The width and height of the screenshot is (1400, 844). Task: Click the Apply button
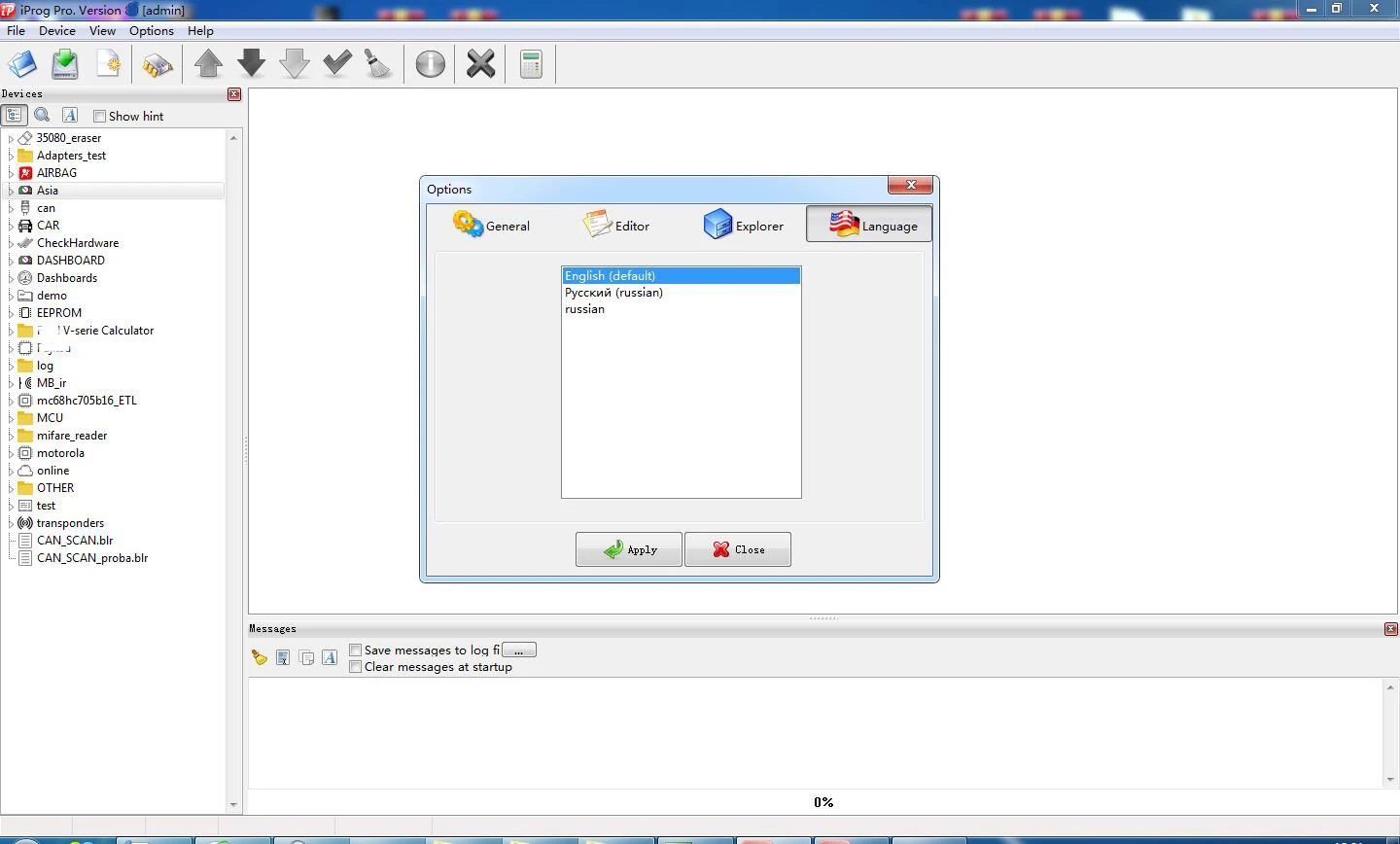(628, 549)
